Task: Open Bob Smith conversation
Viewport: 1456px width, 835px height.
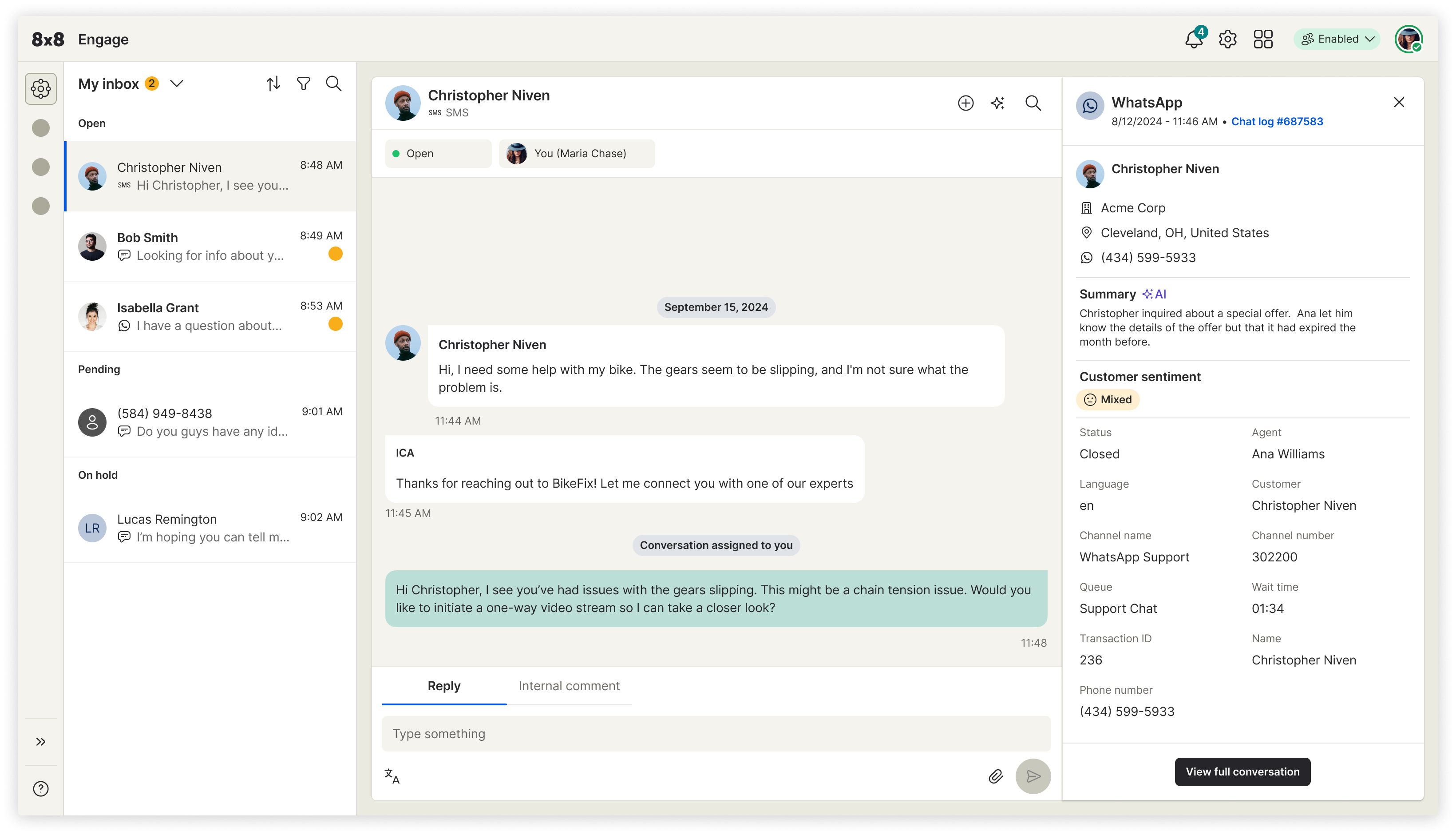Action: pos(210,247)
